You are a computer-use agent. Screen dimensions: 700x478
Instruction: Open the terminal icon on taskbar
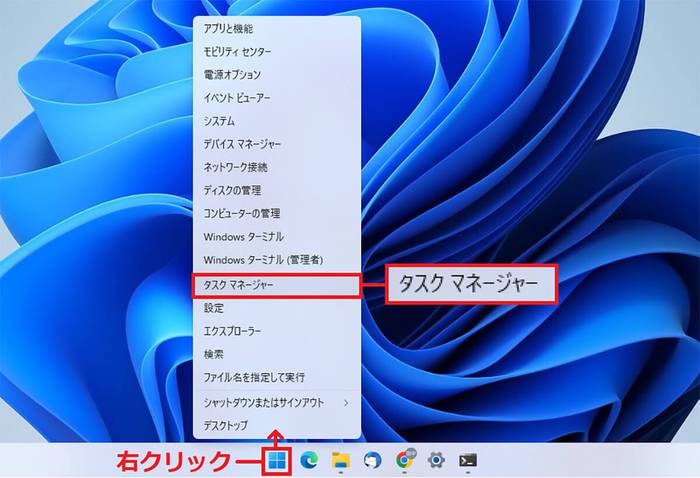point(468,460)
